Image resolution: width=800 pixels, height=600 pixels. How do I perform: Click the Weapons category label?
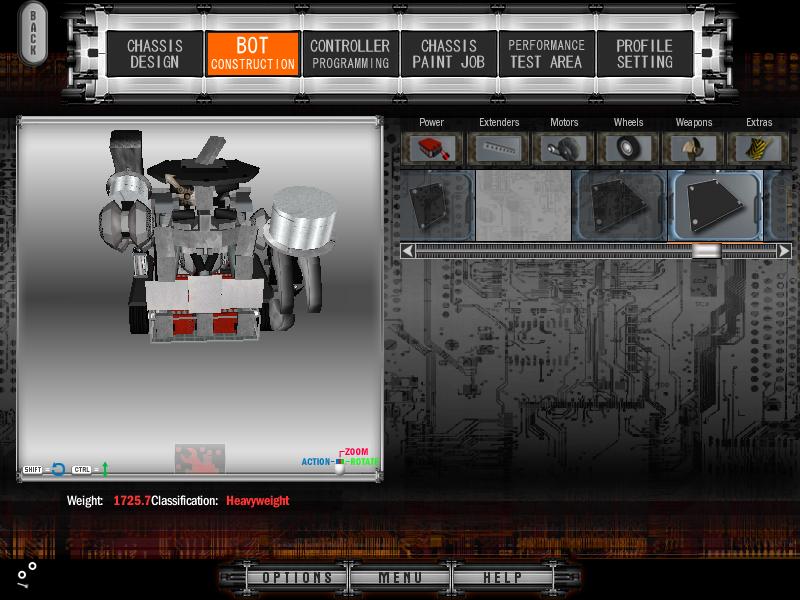pyautogui.click(x=693, y=122)
